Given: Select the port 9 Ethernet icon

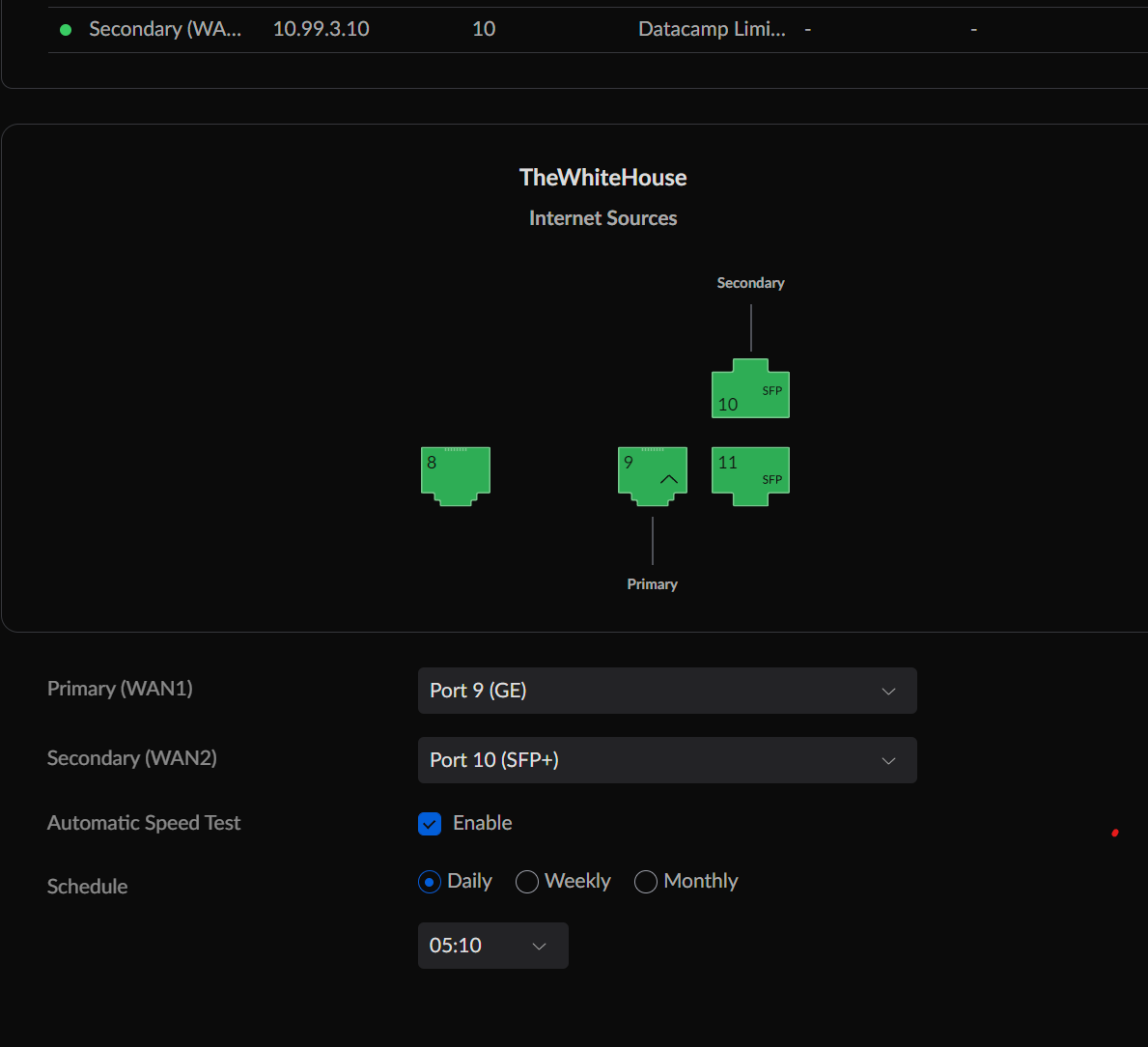Looking at the screenshot, I should (x=652, y=475).
